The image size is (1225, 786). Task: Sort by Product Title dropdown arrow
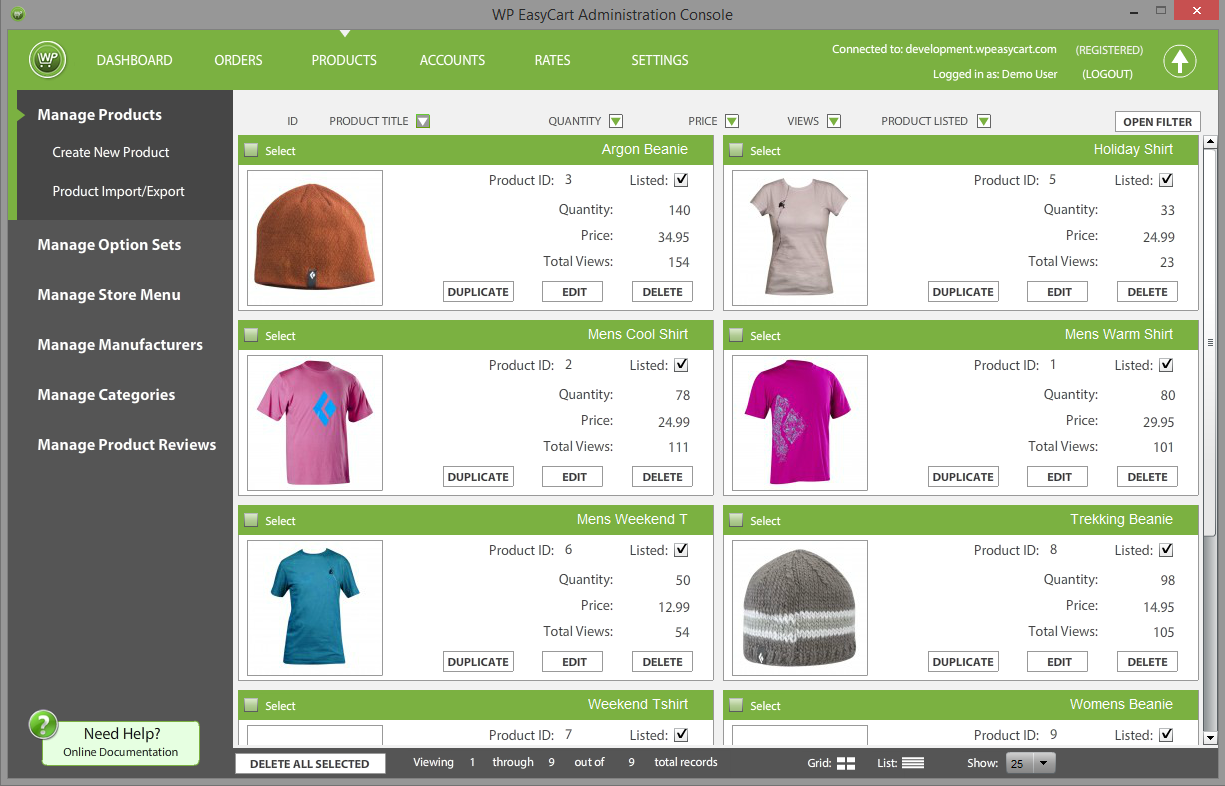click(x=423, y=121)
